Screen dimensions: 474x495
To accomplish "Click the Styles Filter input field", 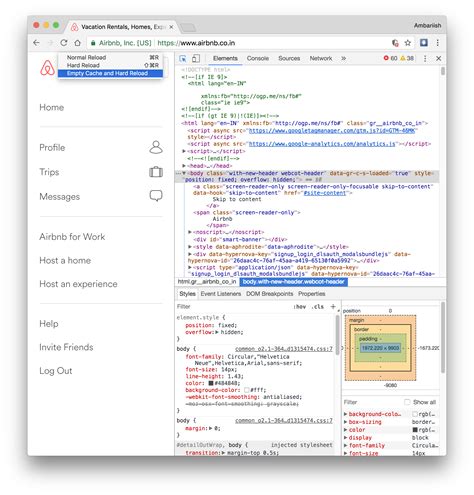I will tap(233, 307).
